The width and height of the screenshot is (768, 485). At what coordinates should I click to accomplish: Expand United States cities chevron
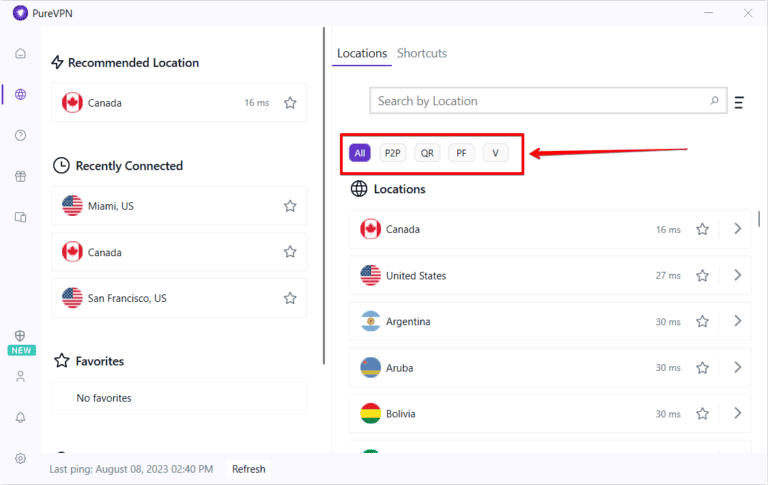click(x=738, y=275)
